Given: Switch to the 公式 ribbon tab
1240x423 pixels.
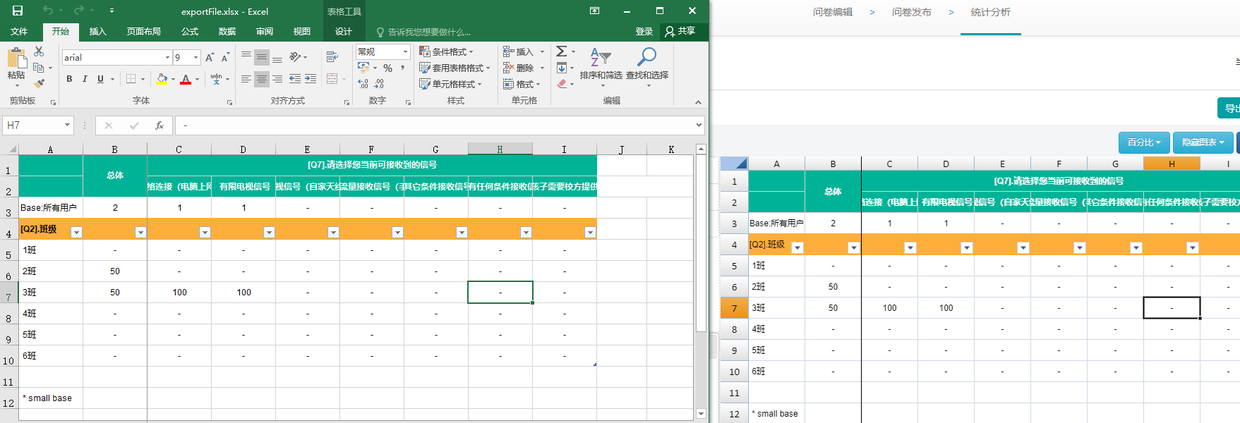Looking at the screenshot, I should (190, 31).
